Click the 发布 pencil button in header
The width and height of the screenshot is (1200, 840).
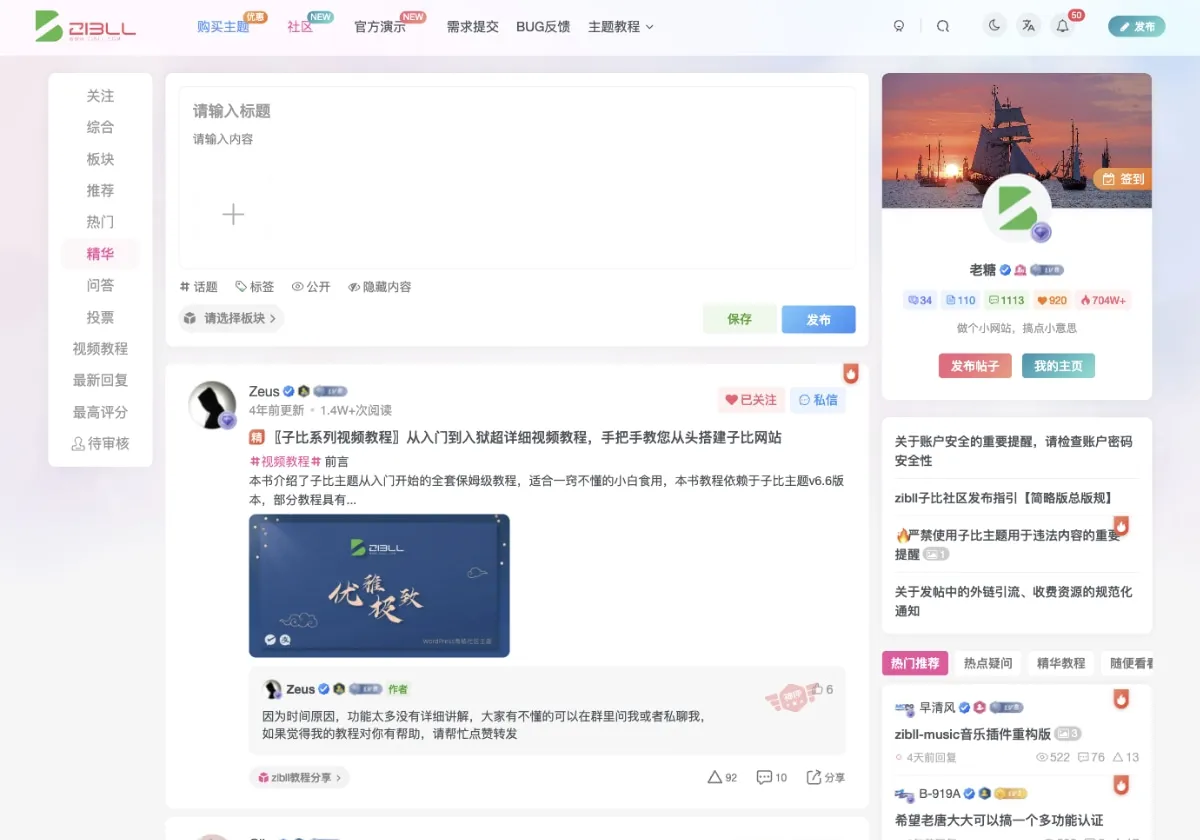pyautogui.click(x=1137, y=26)
